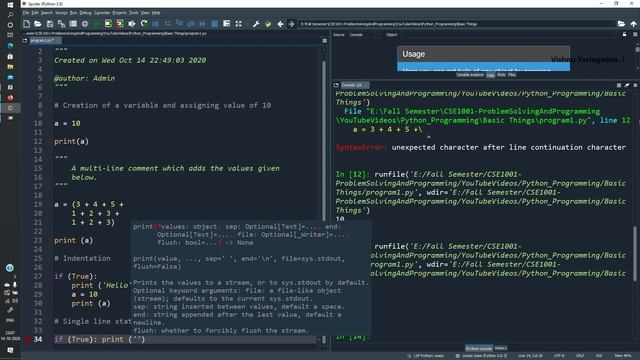Screen dimensions: 640x360
Task: Click the Open file folder icon
Action: click(x=38, y=24)
